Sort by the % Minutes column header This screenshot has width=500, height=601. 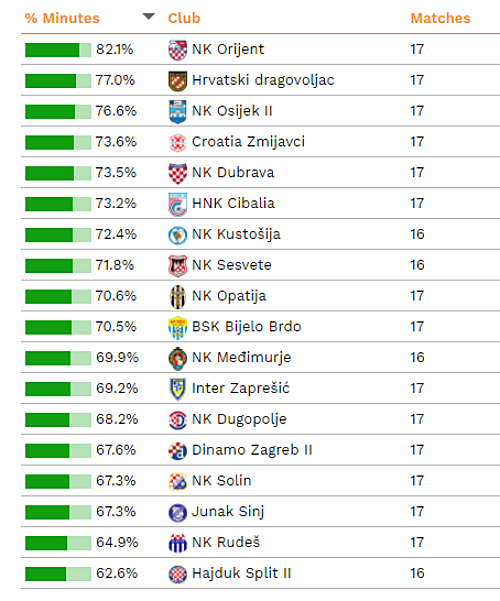click(62, 18)
